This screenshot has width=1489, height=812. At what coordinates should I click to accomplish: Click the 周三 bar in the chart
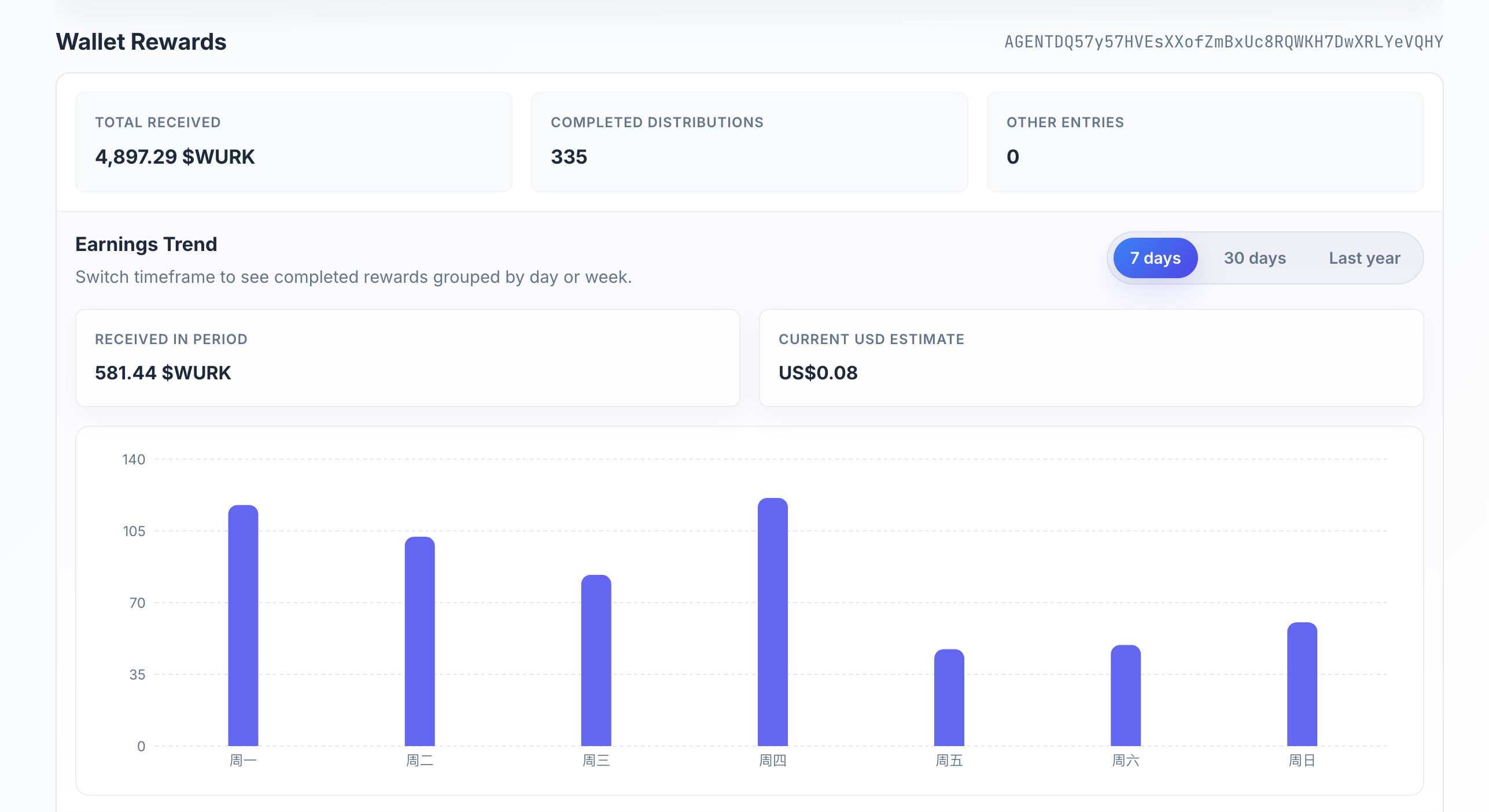596,660
